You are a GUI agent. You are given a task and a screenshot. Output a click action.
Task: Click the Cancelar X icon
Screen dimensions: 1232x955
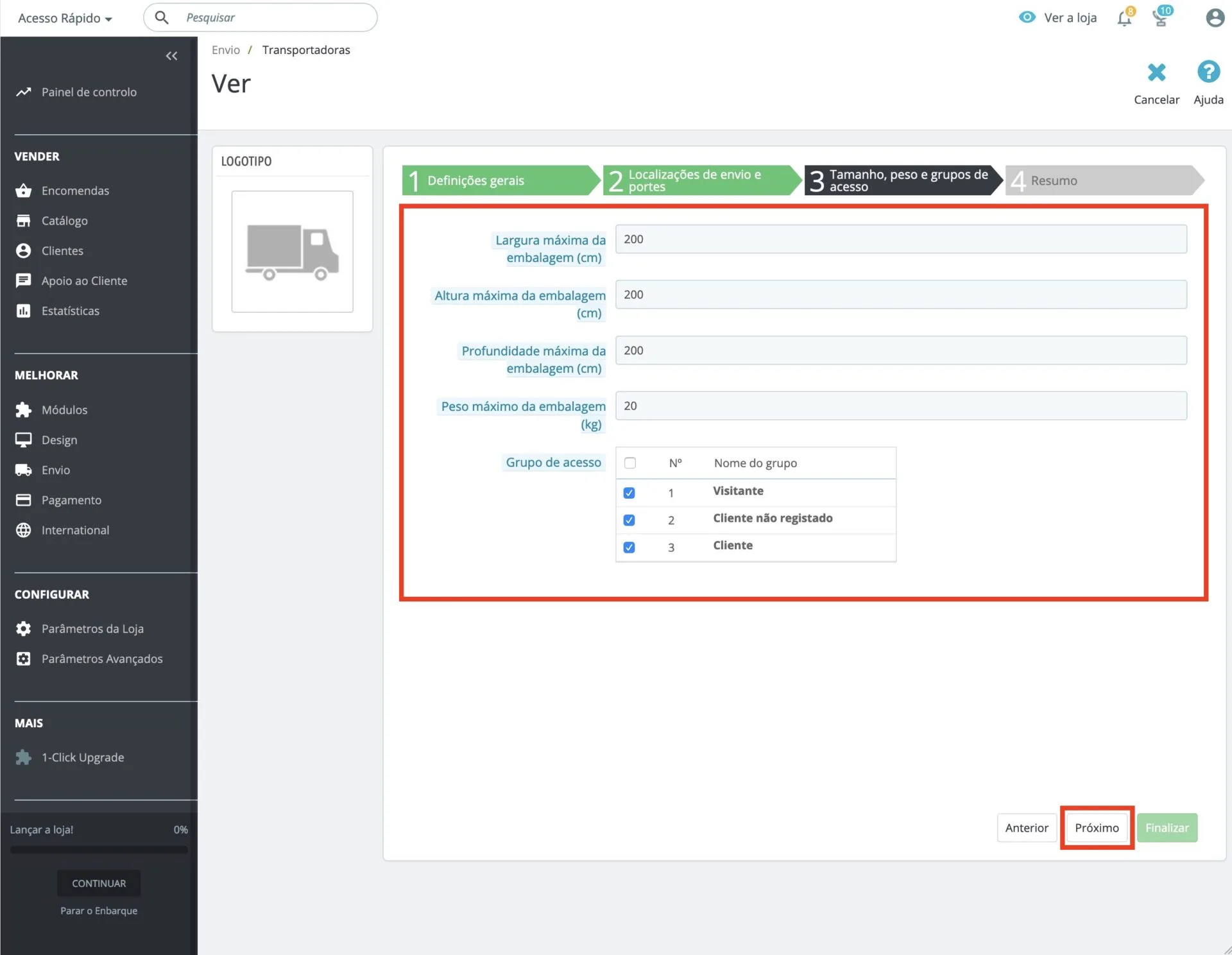(1156, 73)
